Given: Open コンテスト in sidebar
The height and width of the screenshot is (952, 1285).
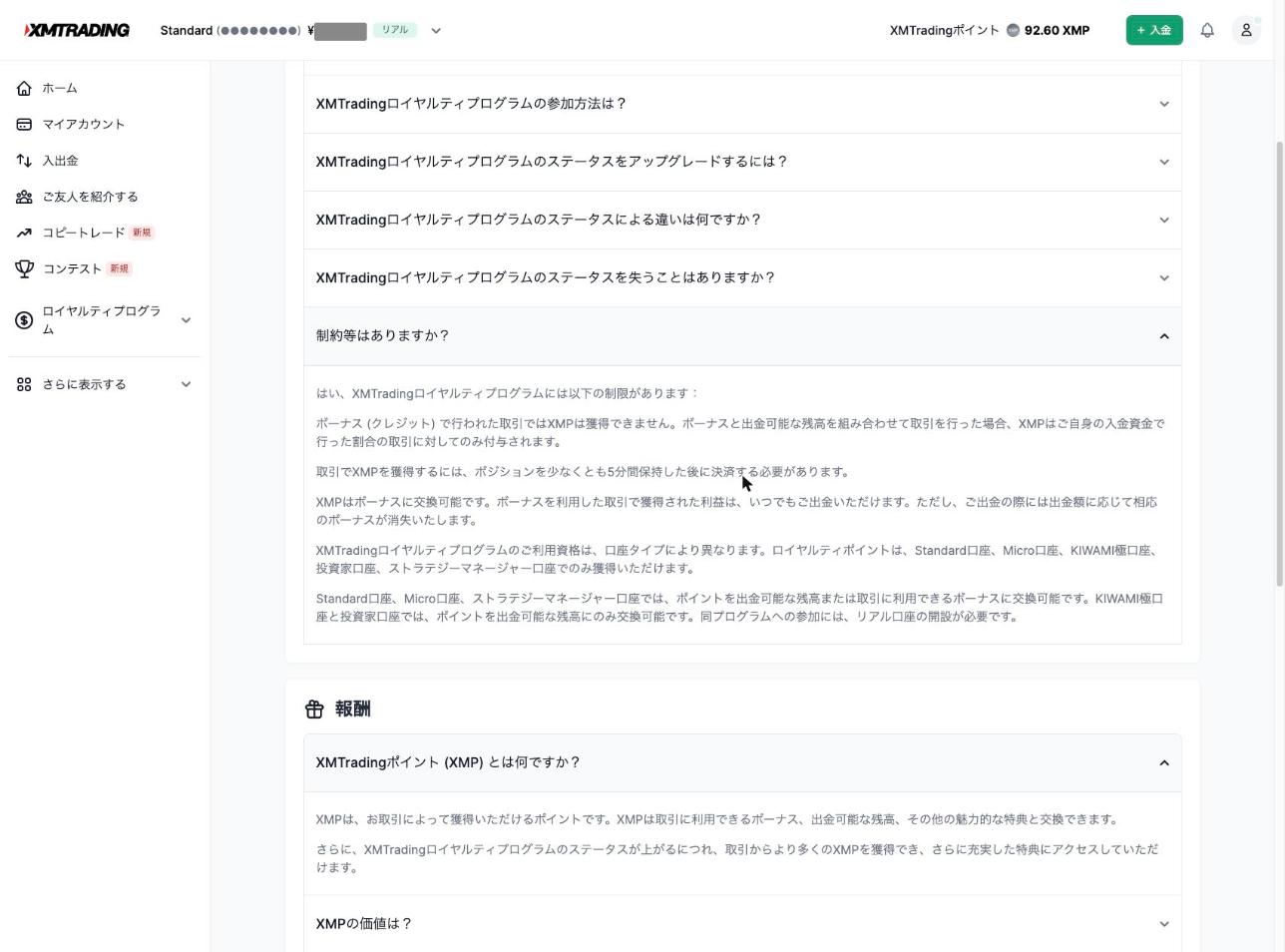Looking at the screenshot, I should [72, 268].
